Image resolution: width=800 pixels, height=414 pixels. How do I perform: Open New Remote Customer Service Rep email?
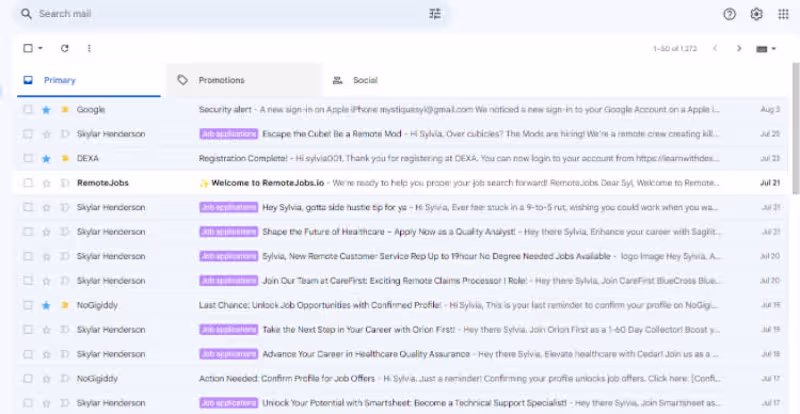coord(401,256)
